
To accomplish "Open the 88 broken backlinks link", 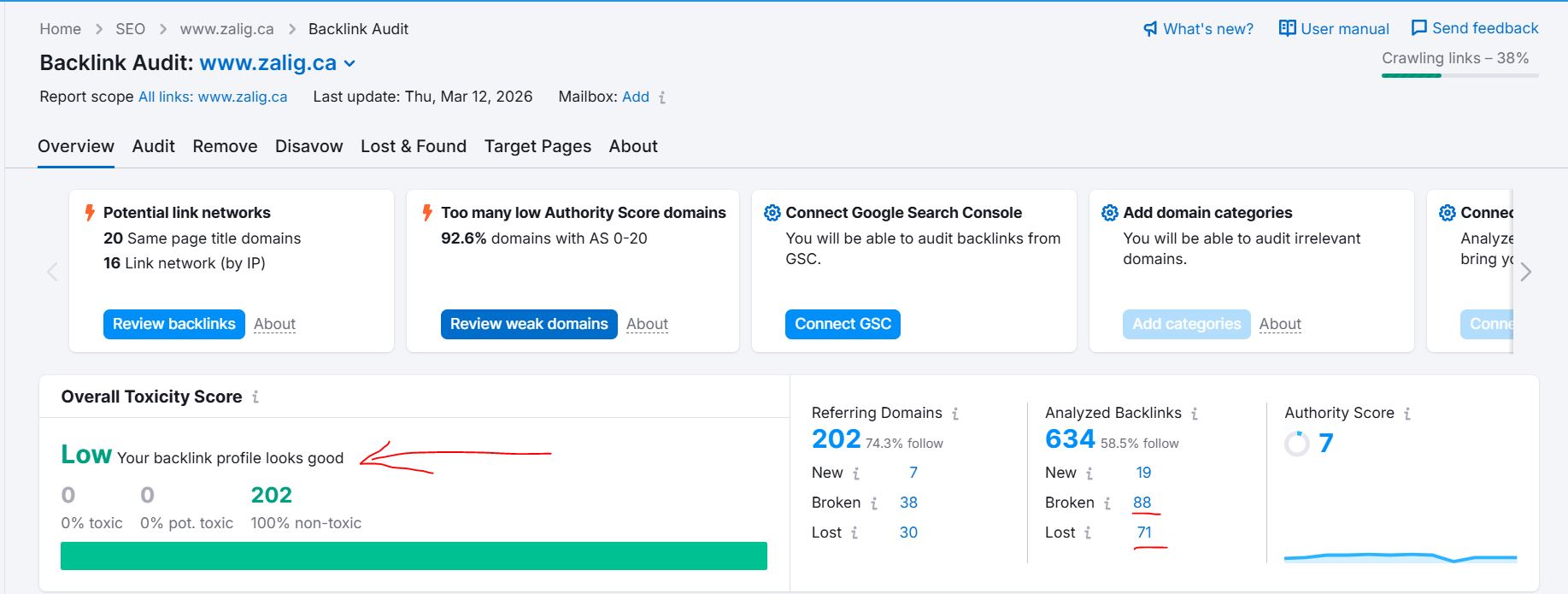I will (1142, 503).
